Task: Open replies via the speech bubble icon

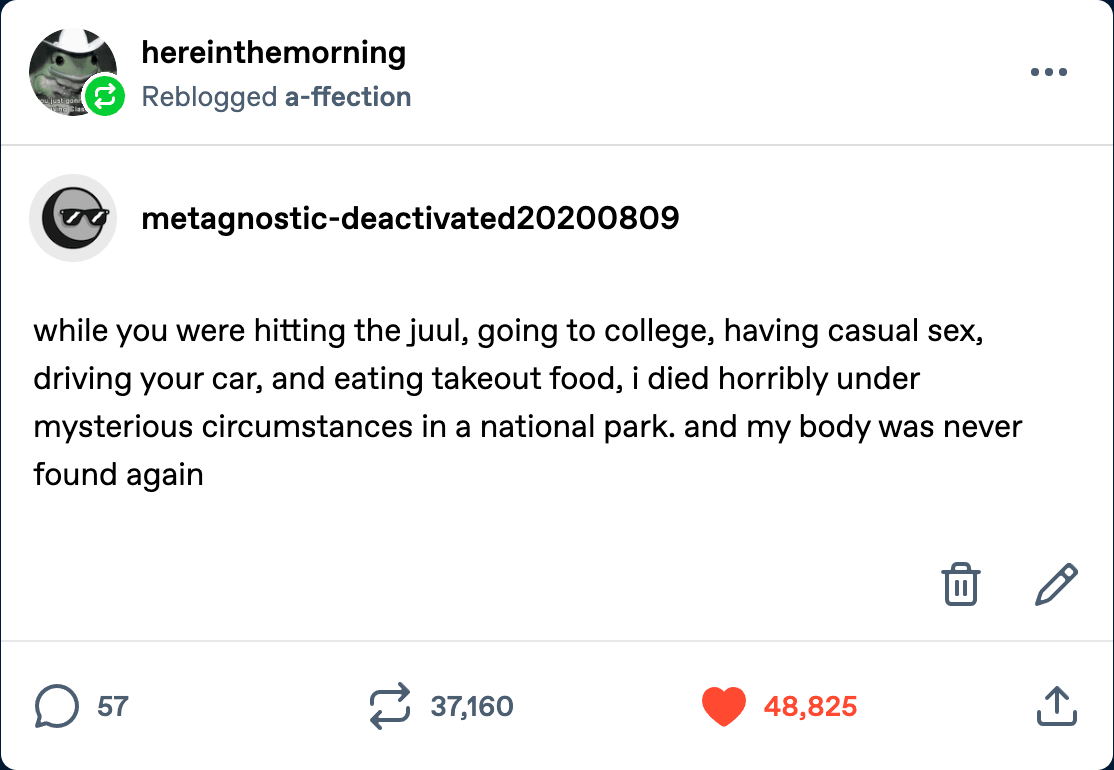Action: (56, 706)
